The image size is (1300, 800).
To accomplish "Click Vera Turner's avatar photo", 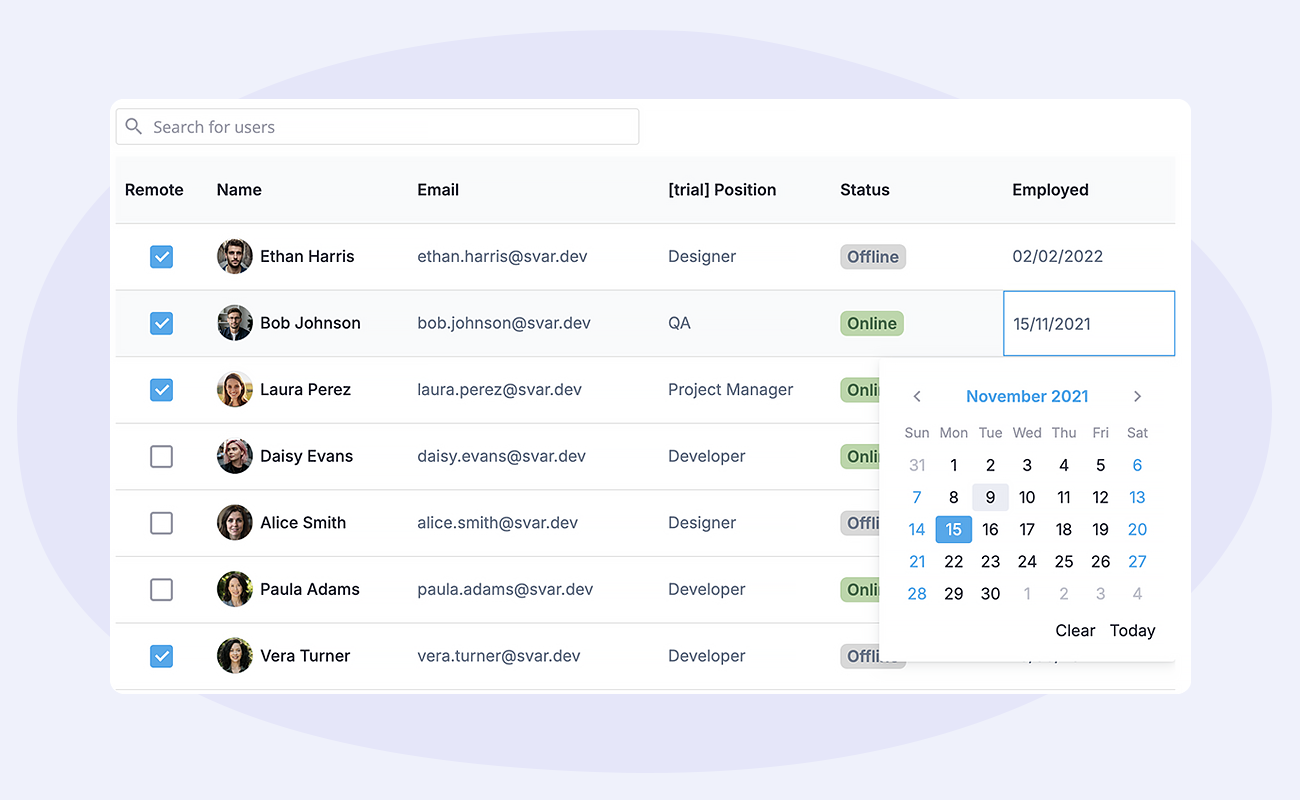I will pos(235,656).
